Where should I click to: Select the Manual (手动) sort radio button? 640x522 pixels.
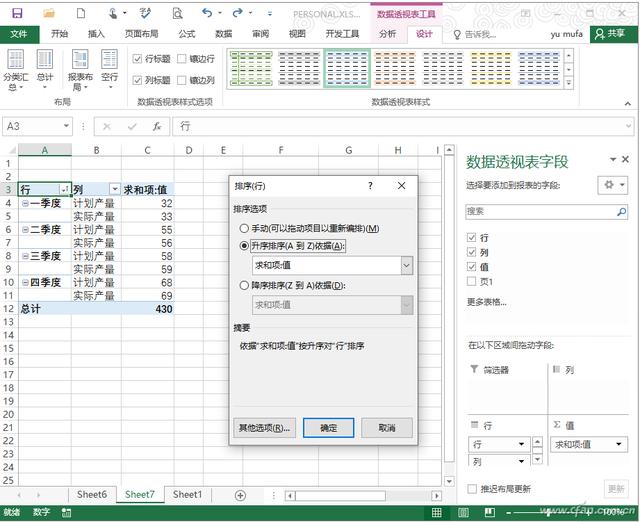(244, 228)
